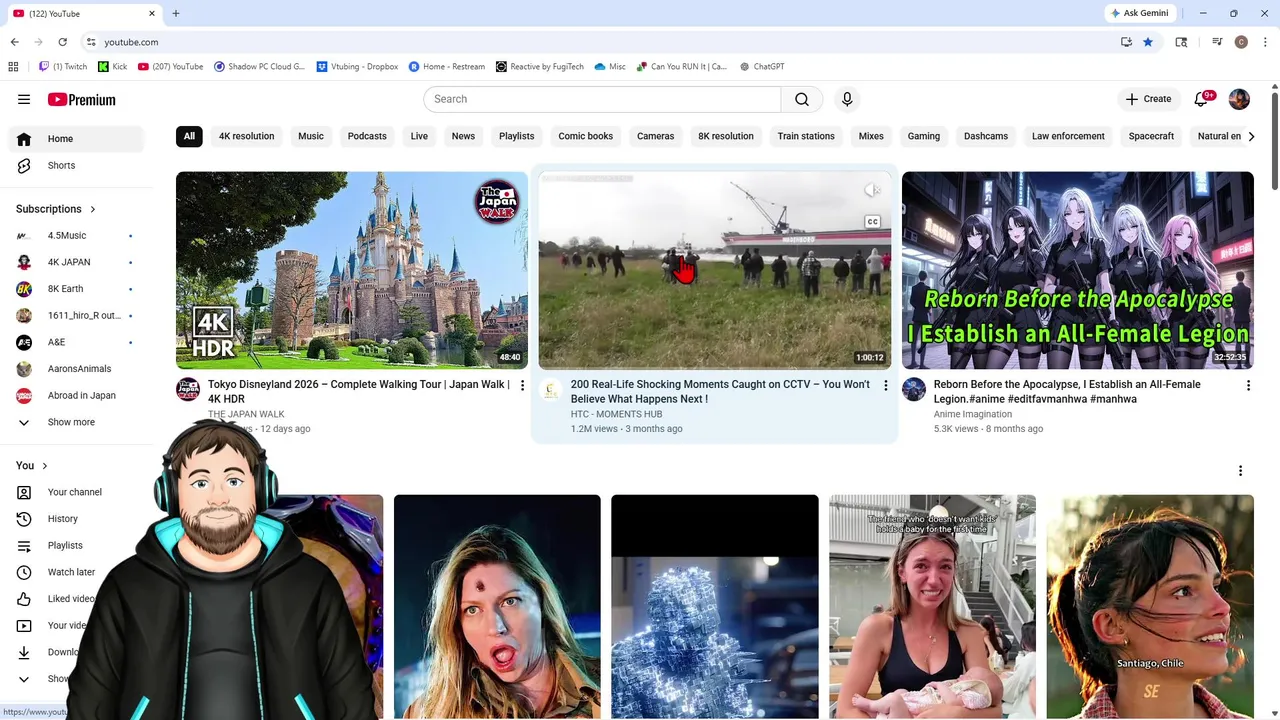1280x720 pixels.
Task: Open the Can You RUN It bookmark
Action: point(681,67)
